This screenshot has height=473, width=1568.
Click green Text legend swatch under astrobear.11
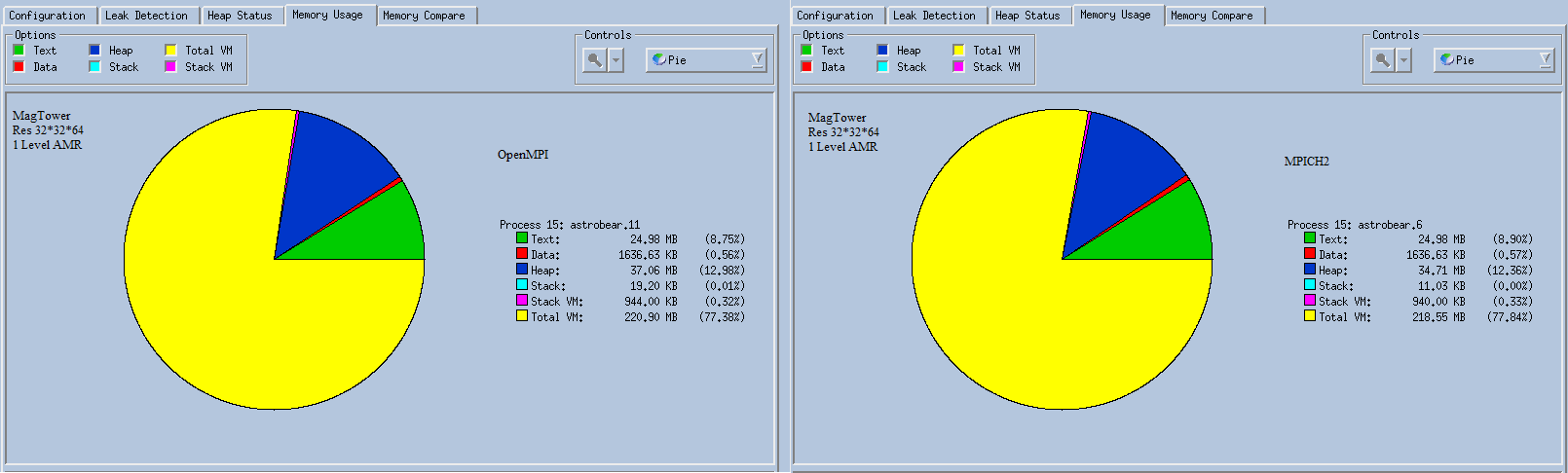click(522, 237)
